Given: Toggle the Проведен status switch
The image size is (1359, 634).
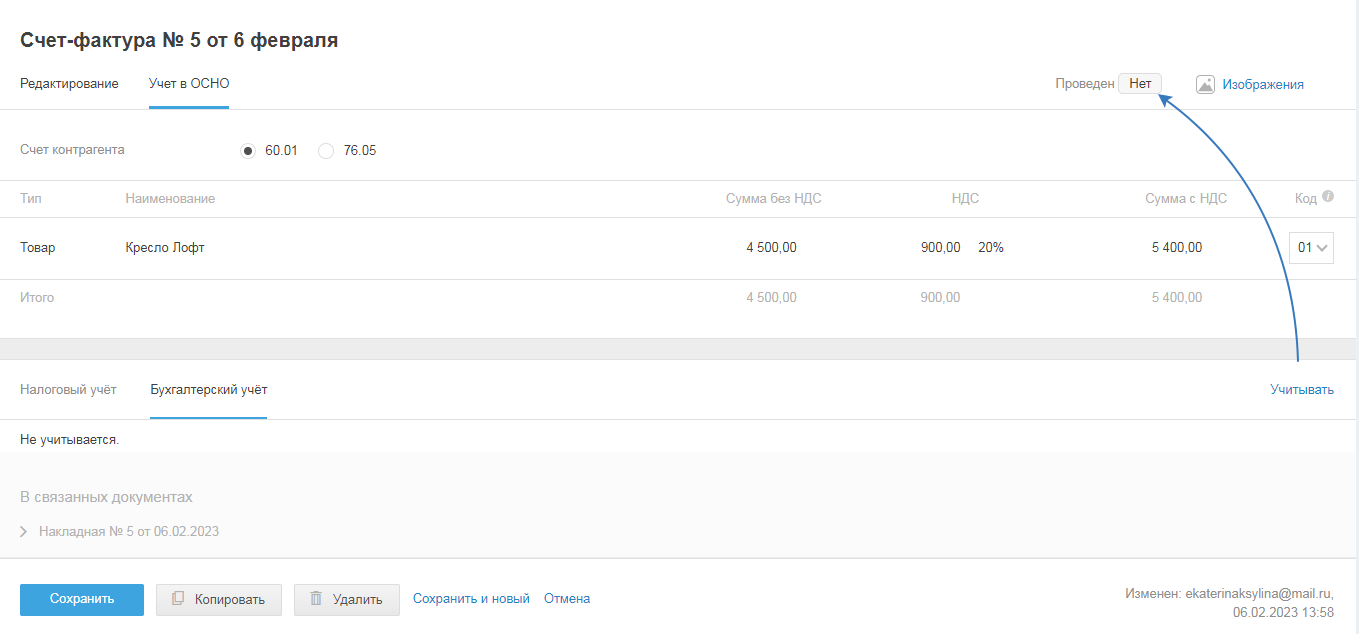Looking at the screenshot, I should 1140,84.
